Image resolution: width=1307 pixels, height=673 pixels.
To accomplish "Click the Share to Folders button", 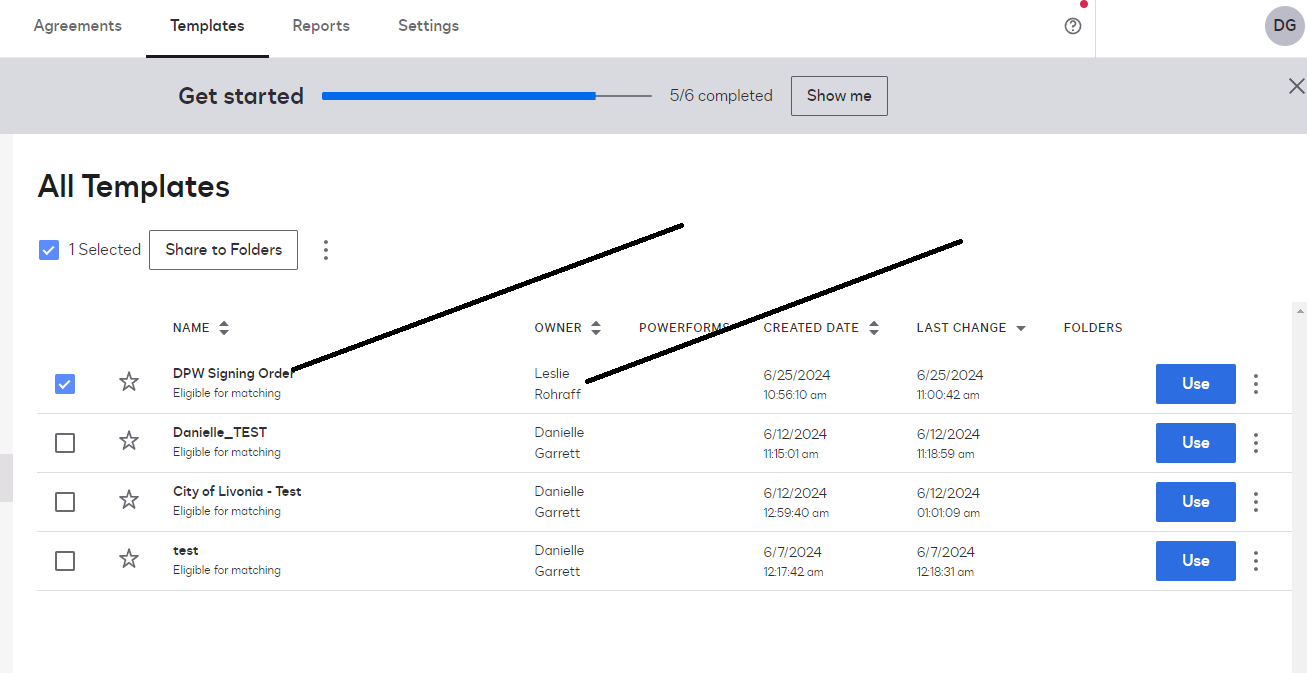I will (x=223, y=250).
